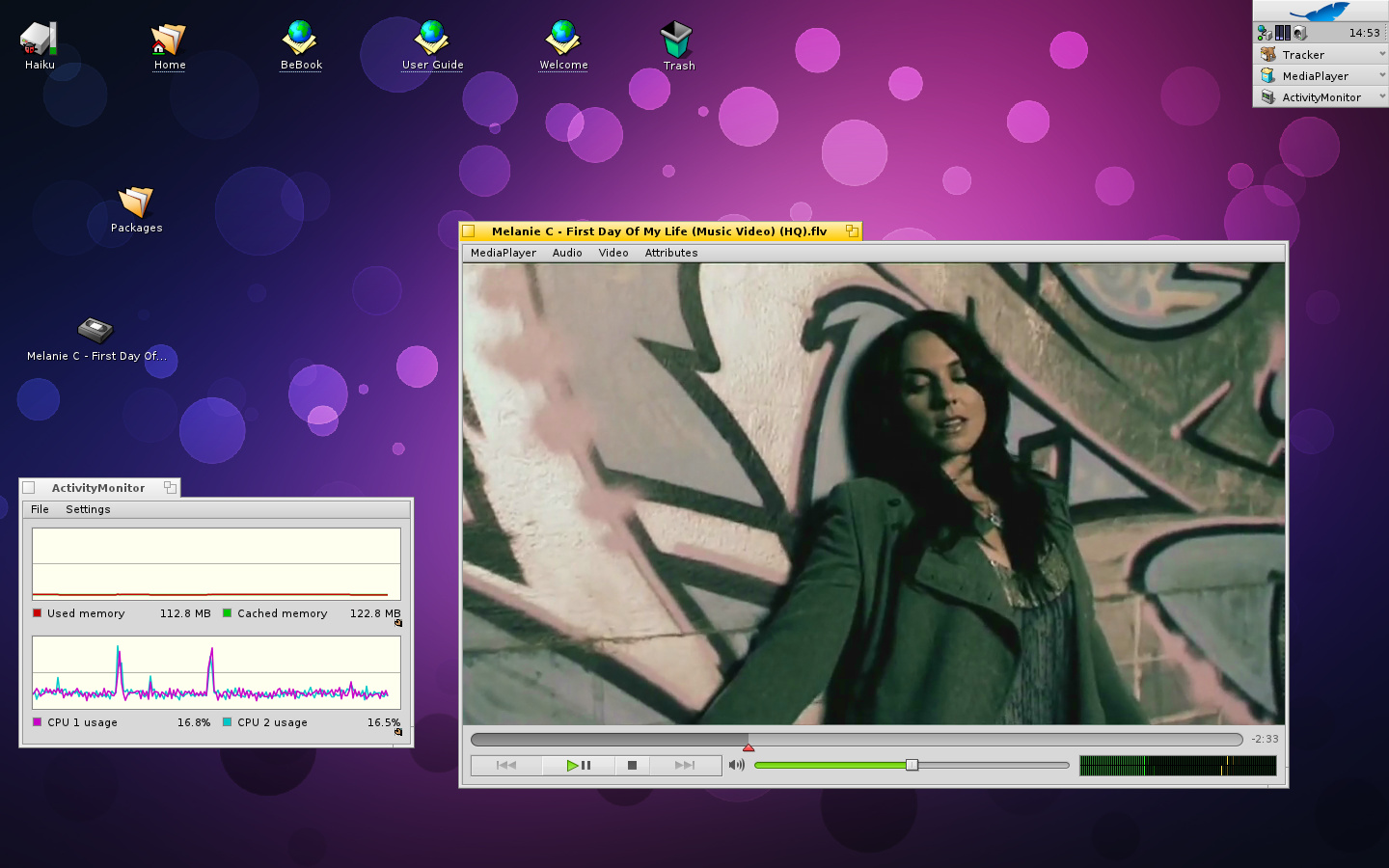Click the ProcessController bars tray icon
The height and width of the screenshot is (868, 1389).
(x=1282, y=33)
